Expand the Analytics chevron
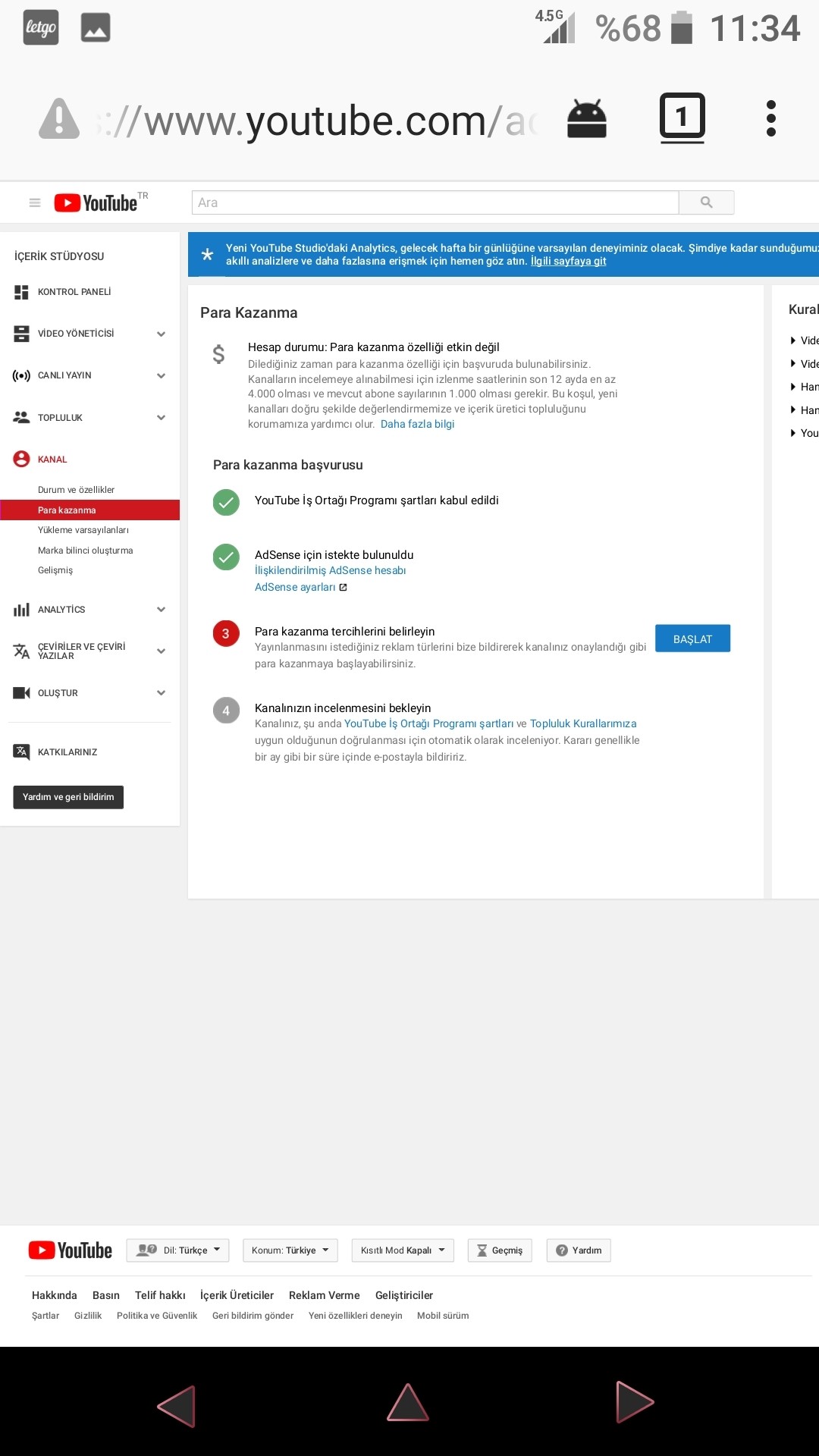Screen dimensions: 819x1456 [161, 609]
